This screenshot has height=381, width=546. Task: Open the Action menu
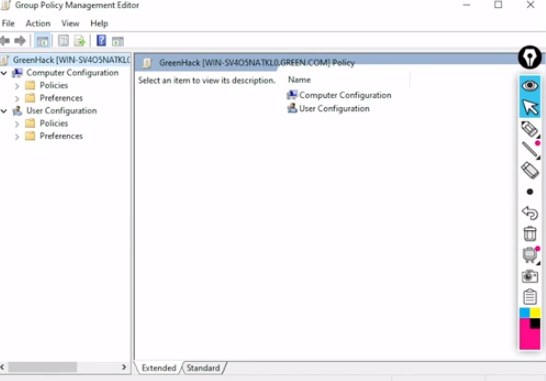(38, 23)
